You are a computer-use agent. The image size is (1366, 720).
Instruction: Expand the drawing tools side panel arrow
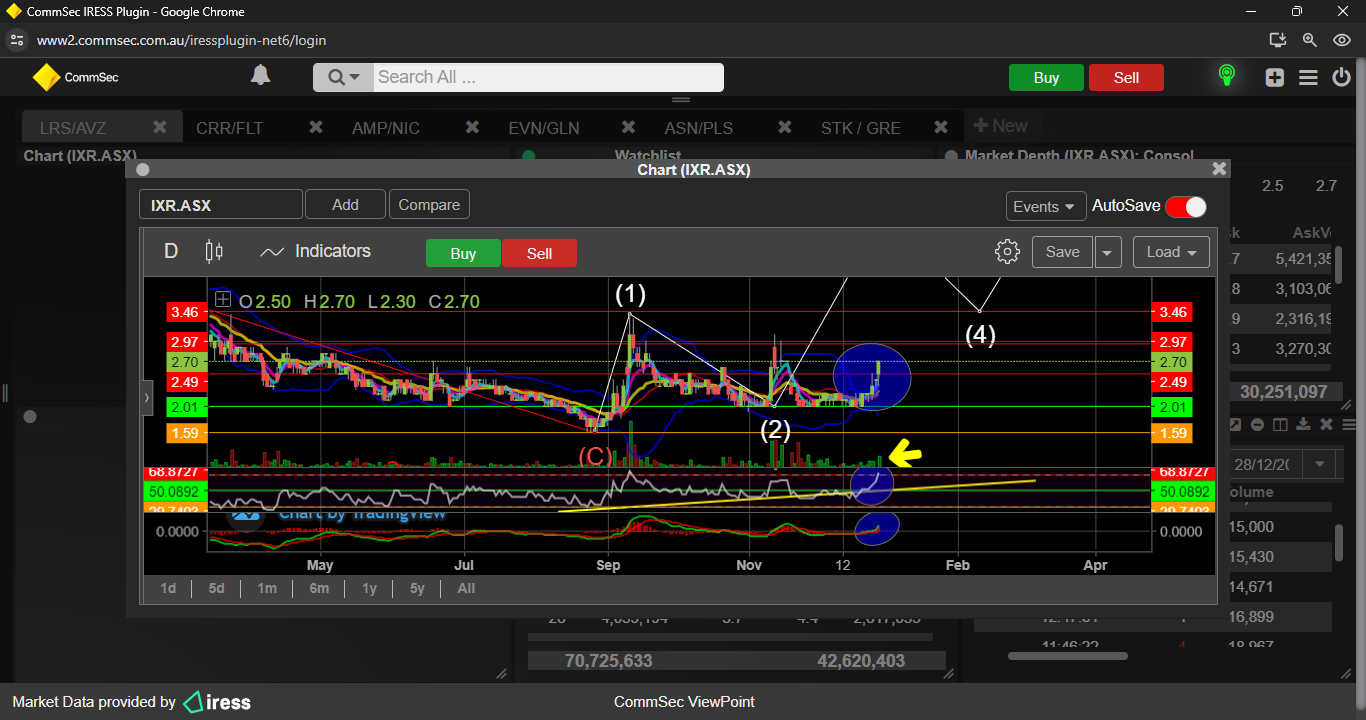pyautogui.click(x=146, y=397)
